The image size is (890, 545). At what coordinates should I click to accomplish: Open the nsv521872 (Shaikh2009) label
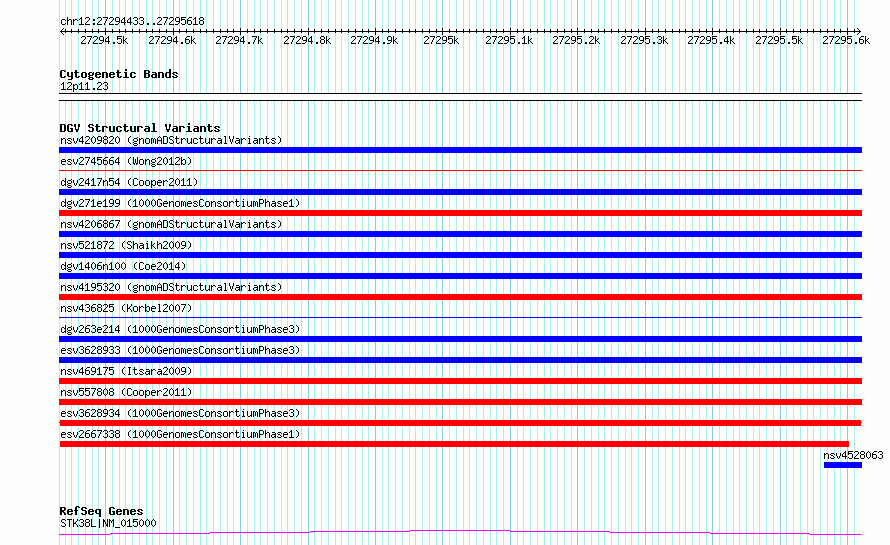126,245
